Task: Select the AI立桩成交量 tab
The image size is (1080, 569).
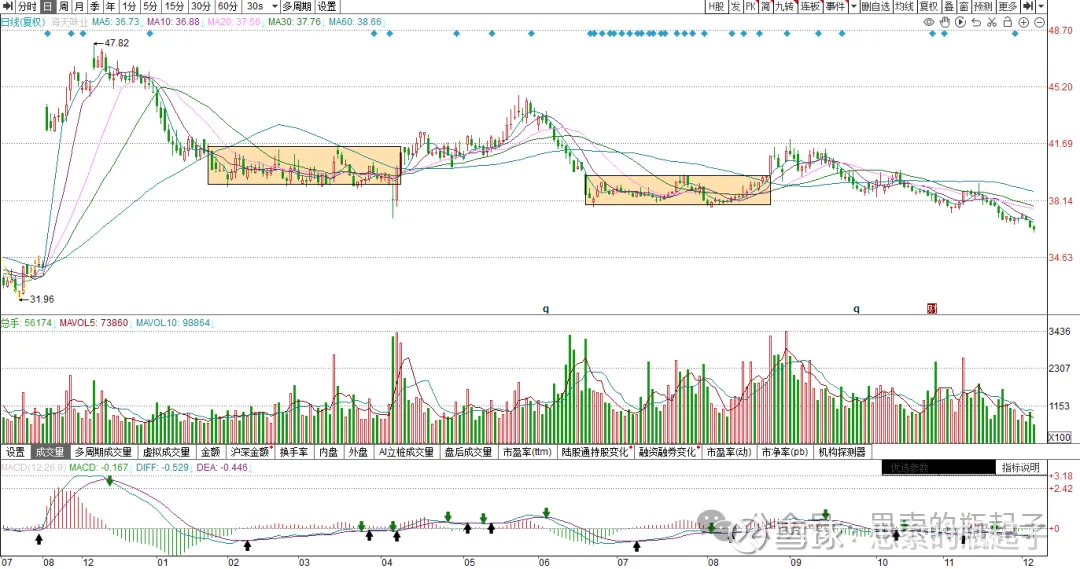Action: pos(406,452)
